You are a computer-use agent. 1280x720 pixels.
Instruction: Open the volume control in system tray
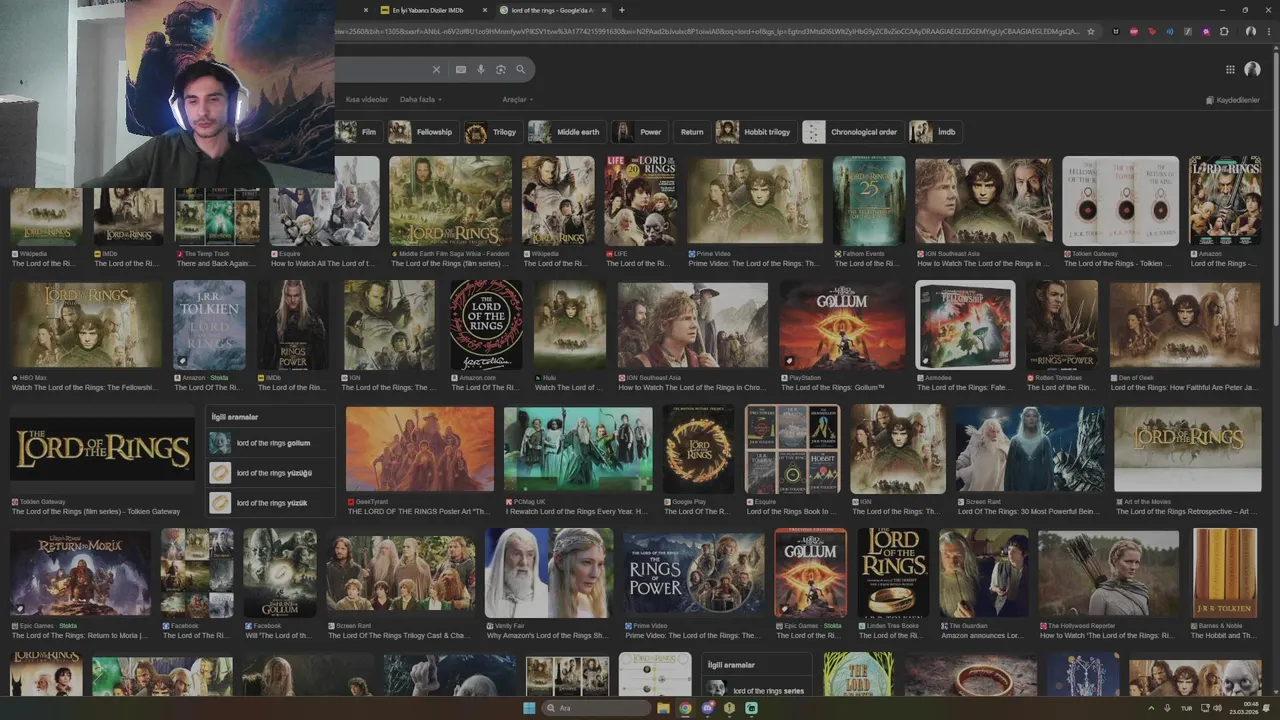coord(1217,708)
